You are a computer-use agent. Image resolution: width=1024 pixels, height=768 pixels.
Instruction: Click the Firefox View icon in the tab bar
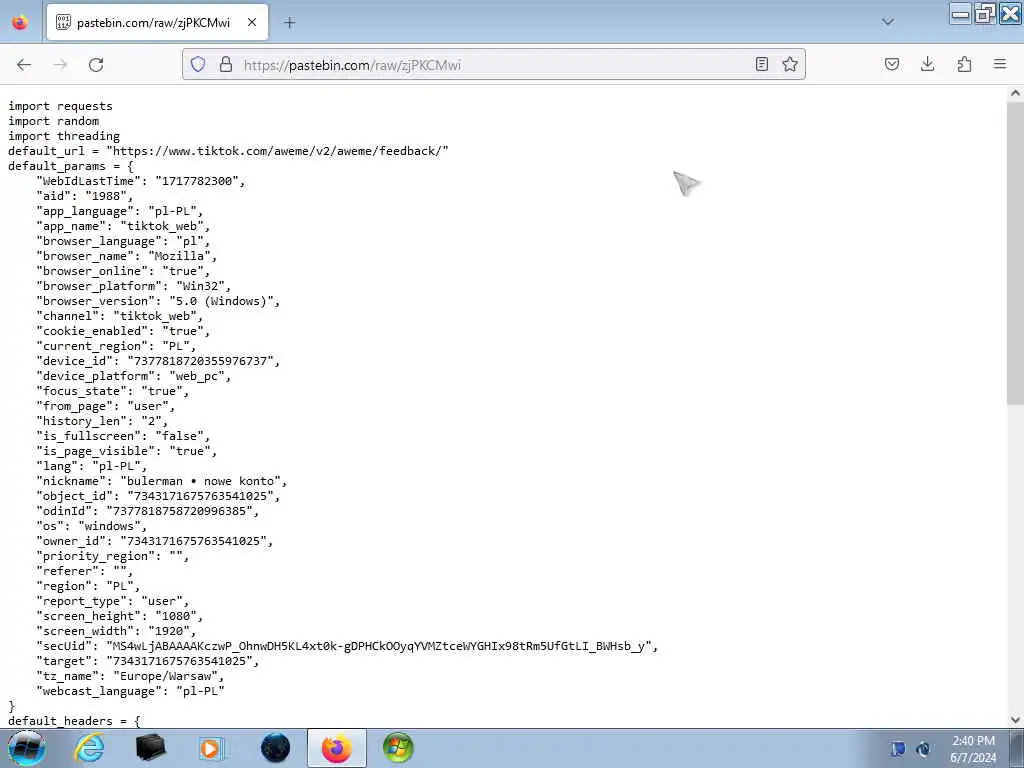click(20, 22)
